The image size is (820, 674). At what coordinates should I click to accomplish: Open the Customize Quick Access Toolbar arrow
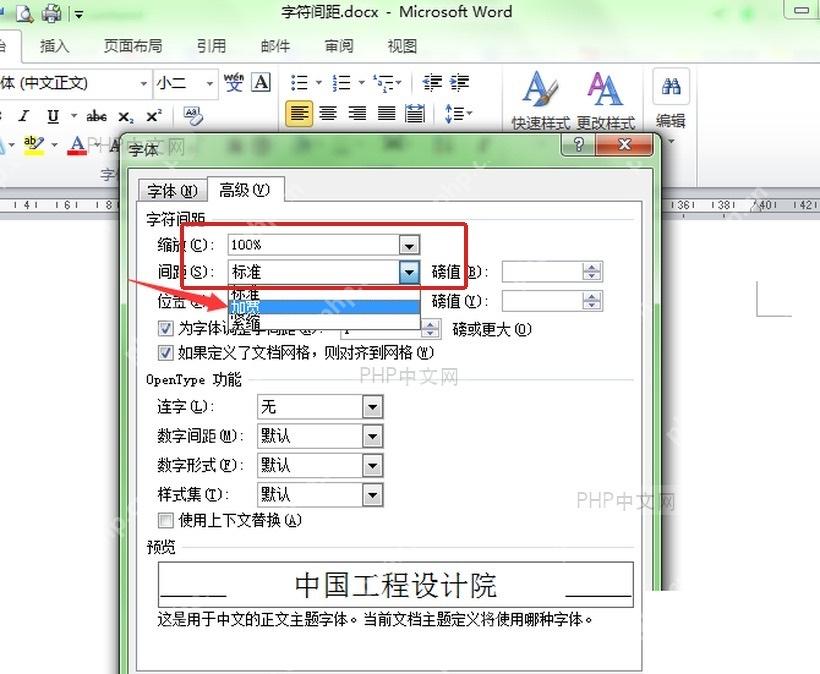click(78, 14)
